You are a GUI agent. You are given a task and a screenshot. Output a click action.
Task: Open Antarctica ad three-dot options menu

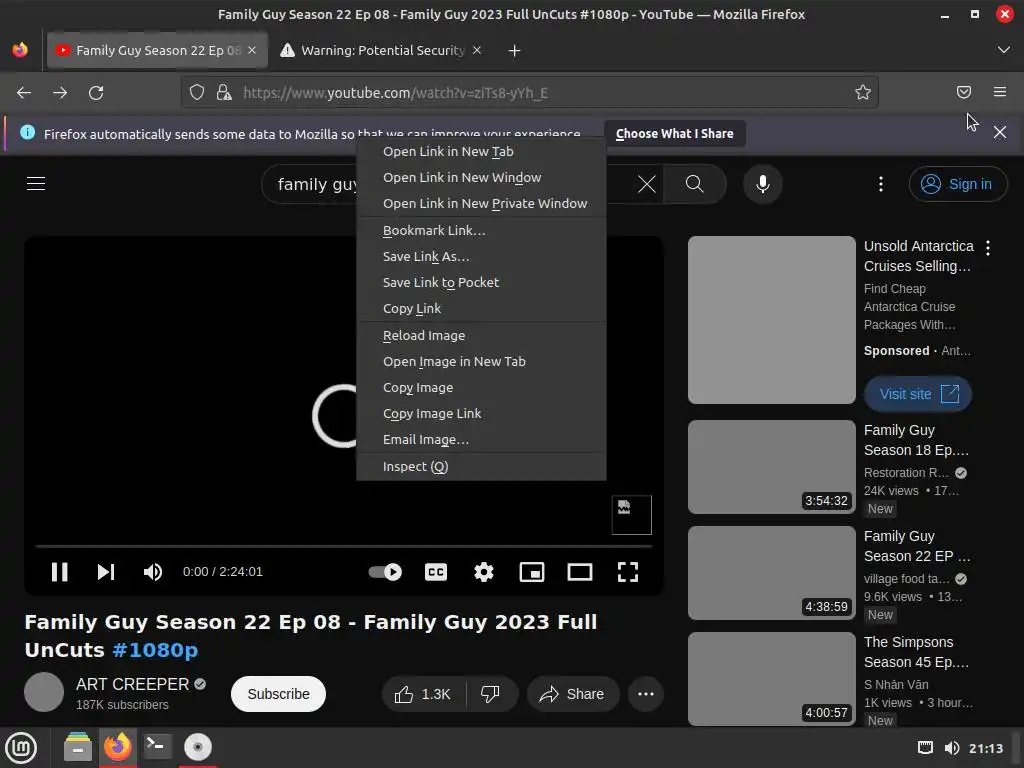point(988,248)
